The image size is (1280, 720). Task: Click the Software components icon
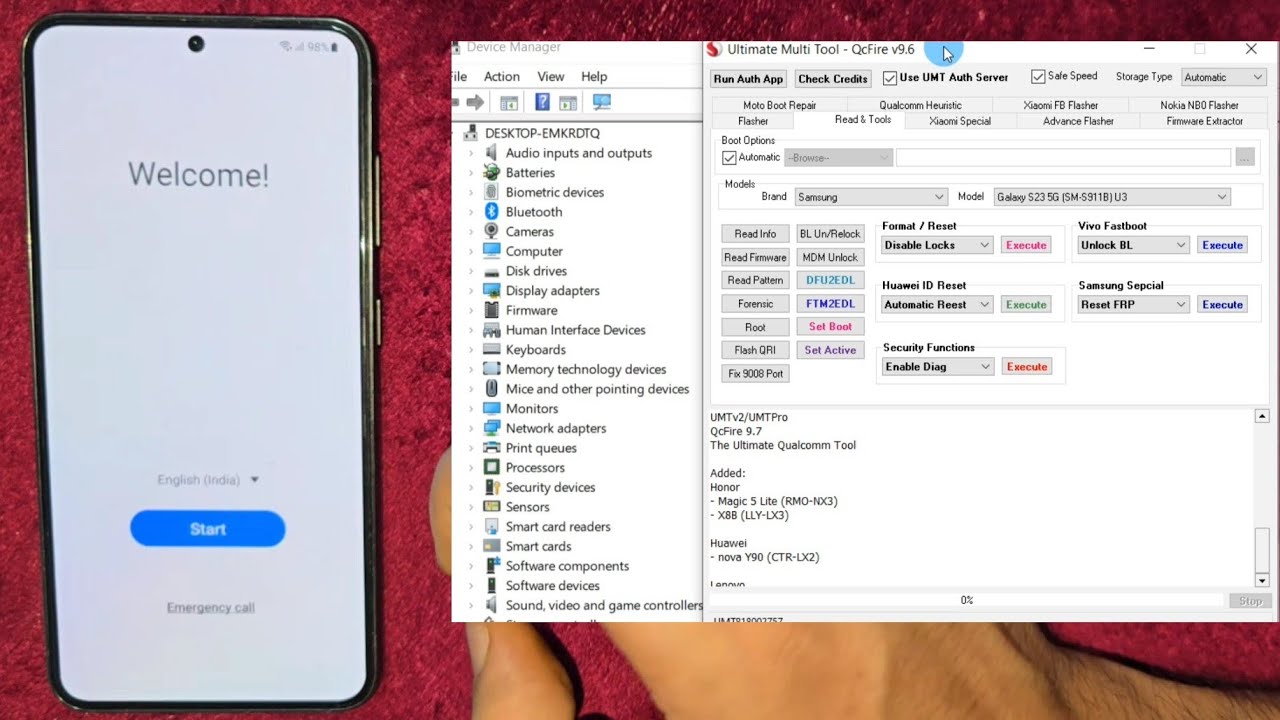click(x=491, y=566)
